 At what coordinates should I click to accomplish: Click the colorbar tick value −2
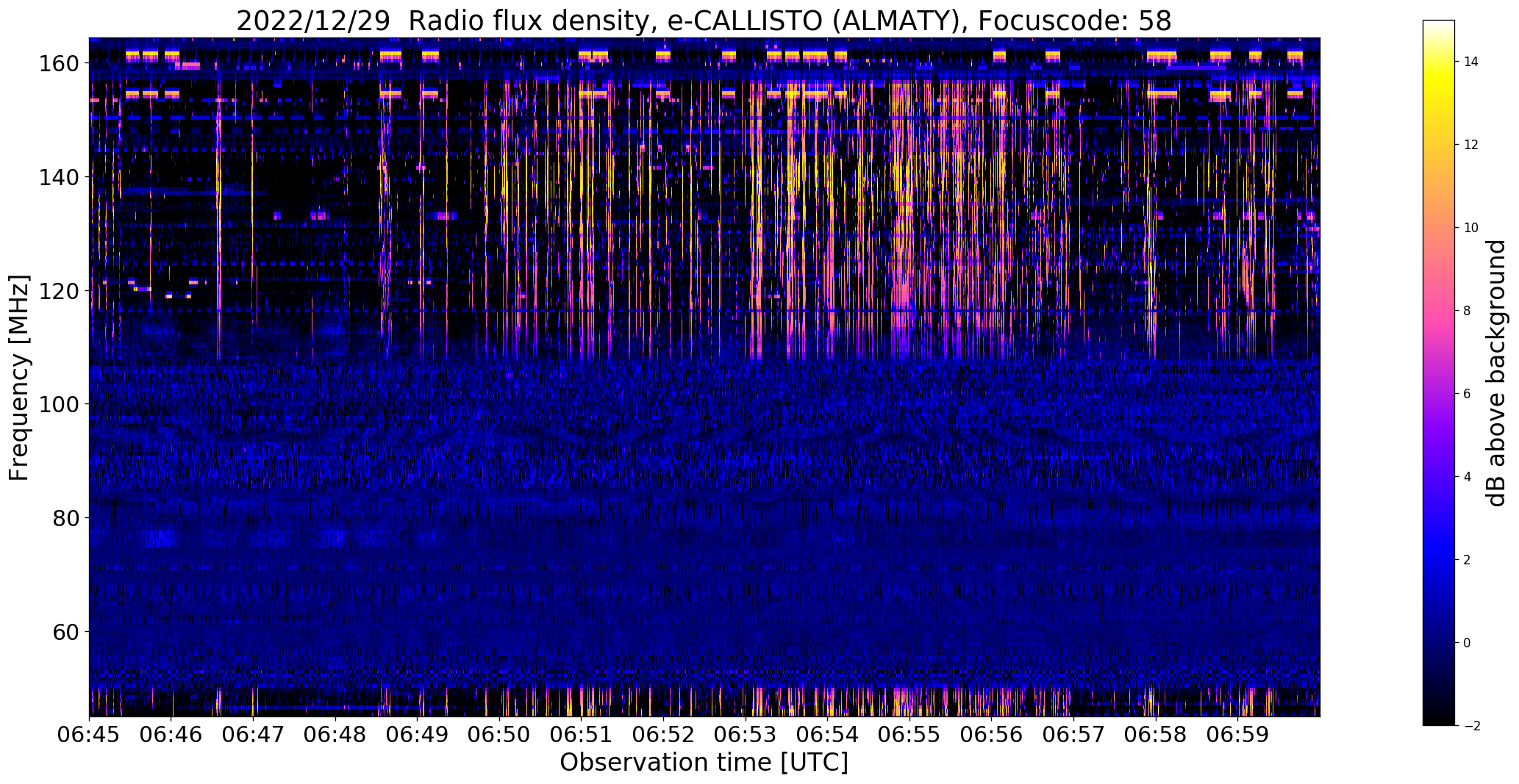click(x=1471, y=726)
